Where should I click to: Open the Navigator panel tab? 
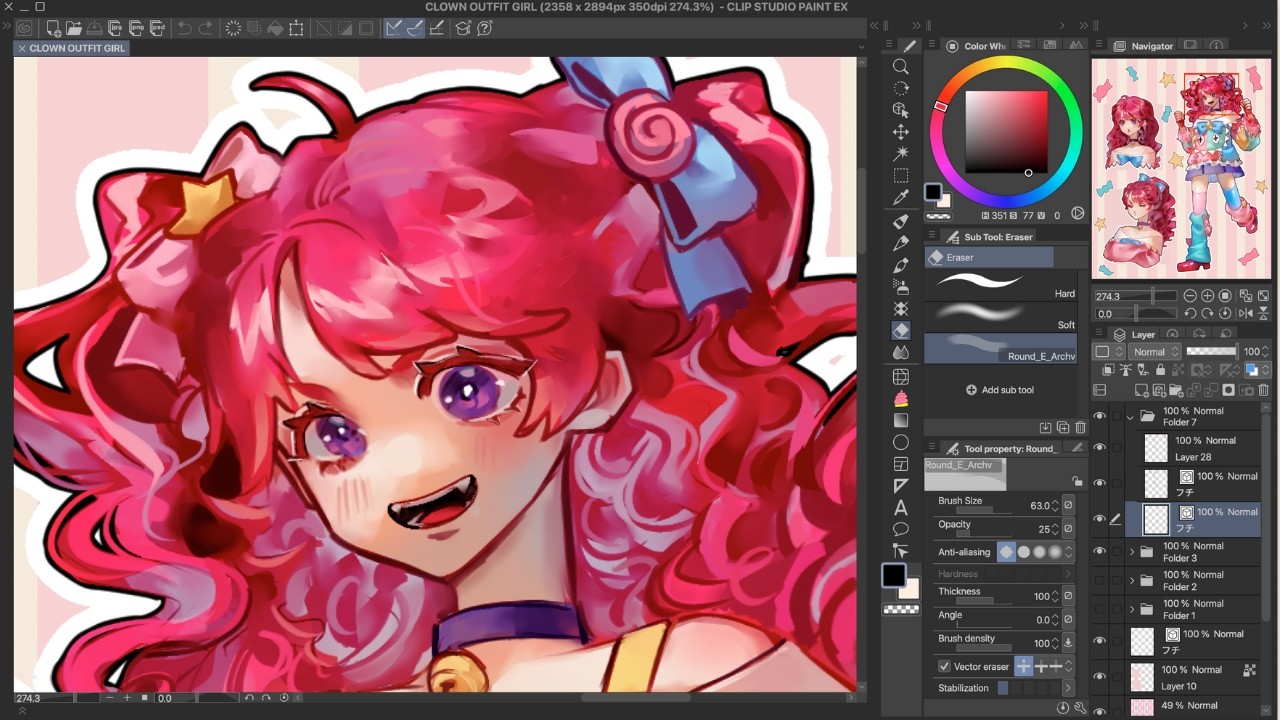point(1144,46)
